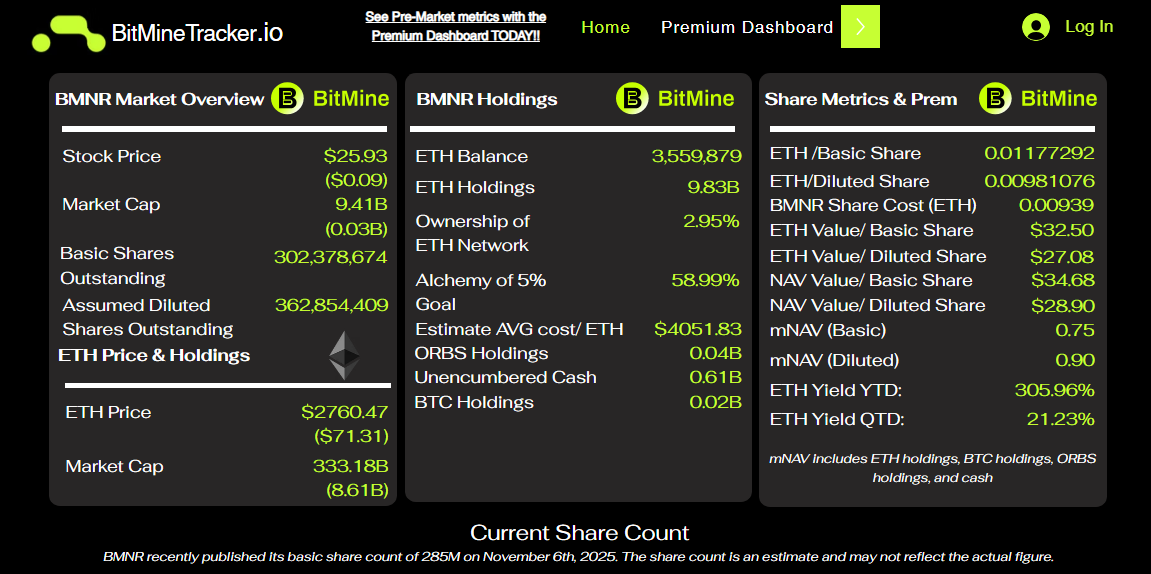Click the user profile avatar icon
Image resolution: width=1151 pixels, height=574 pixels.
pyautogui.click(x=1036, y=27)
